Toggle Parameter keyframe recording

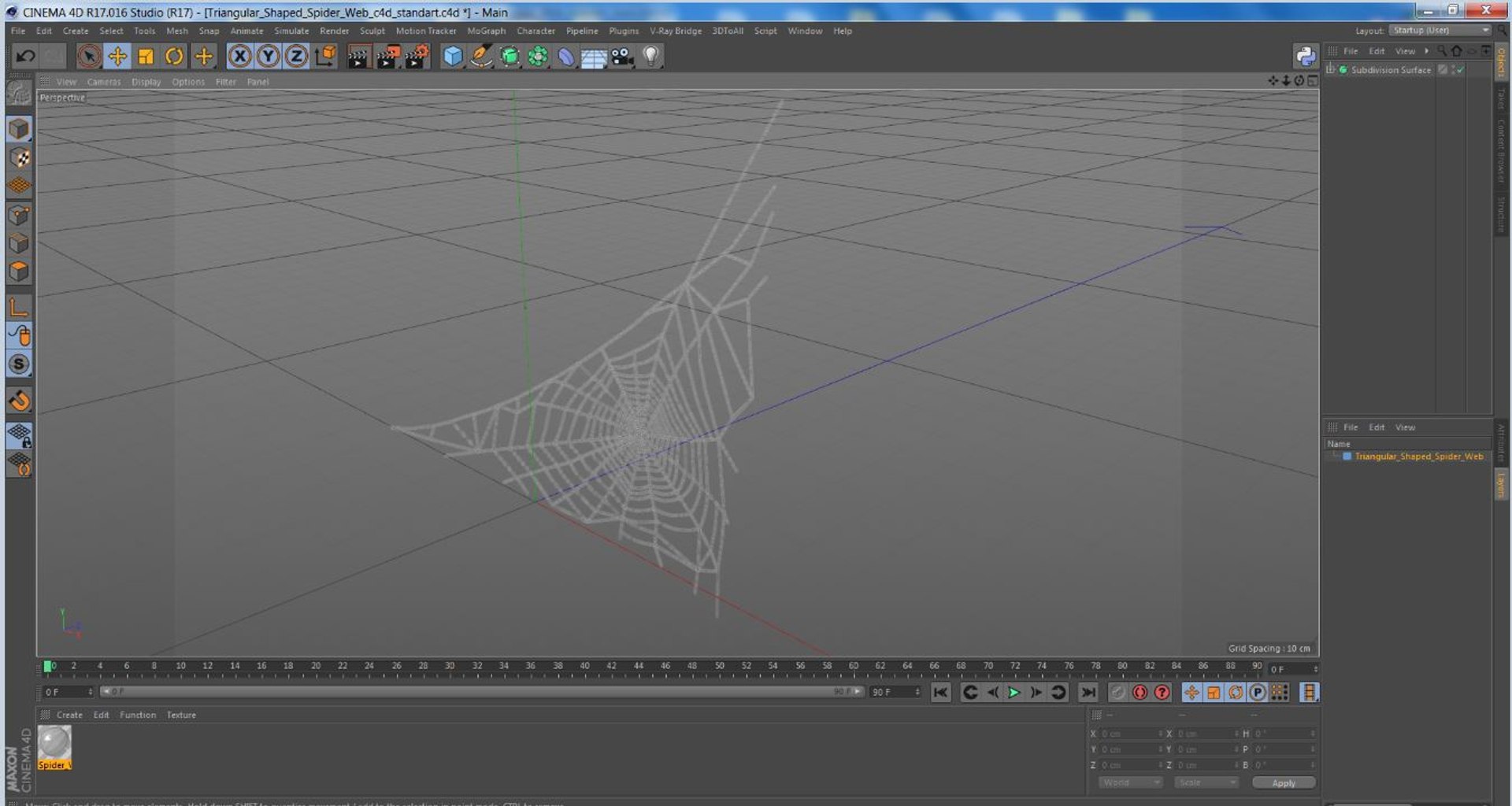click(x=1258, y=693)
